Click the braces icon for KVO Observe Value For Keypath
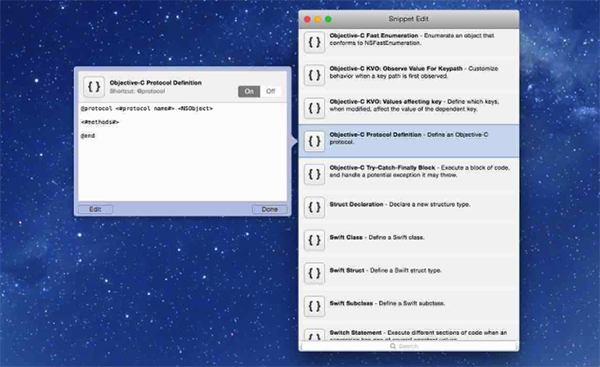 pos(314,75)
